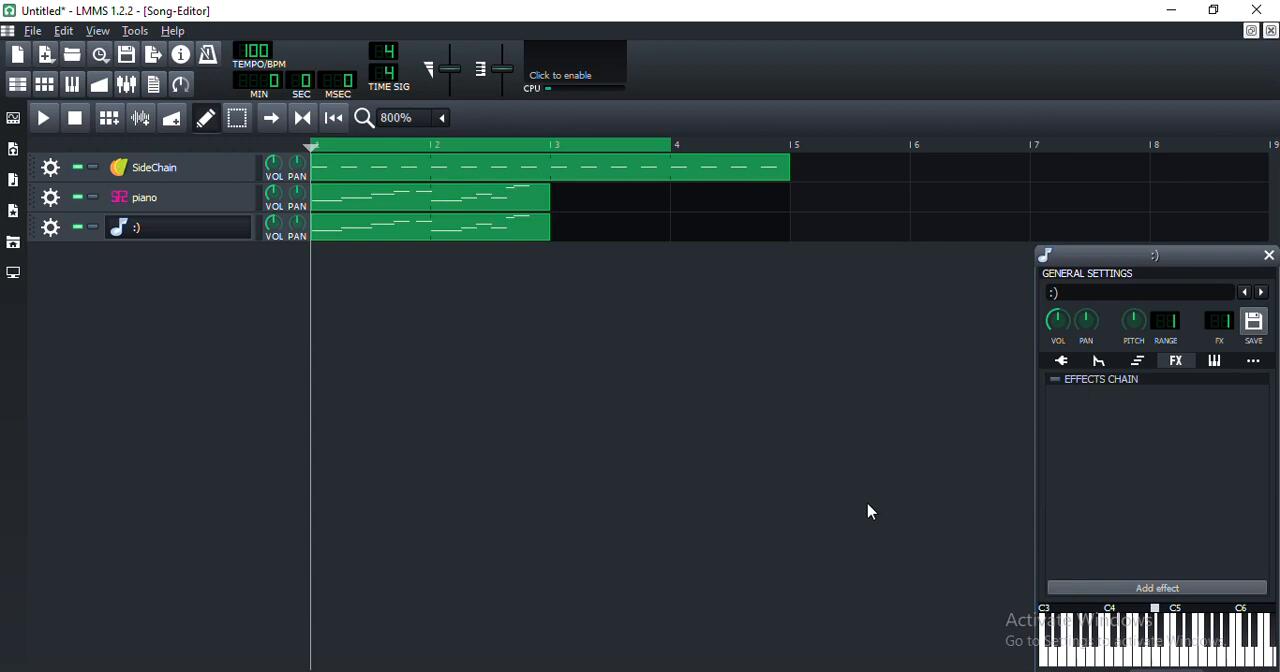The image size is (1280, 672).
Task: Open the My Home file browser in the sidebar
Action: [13, 242]
